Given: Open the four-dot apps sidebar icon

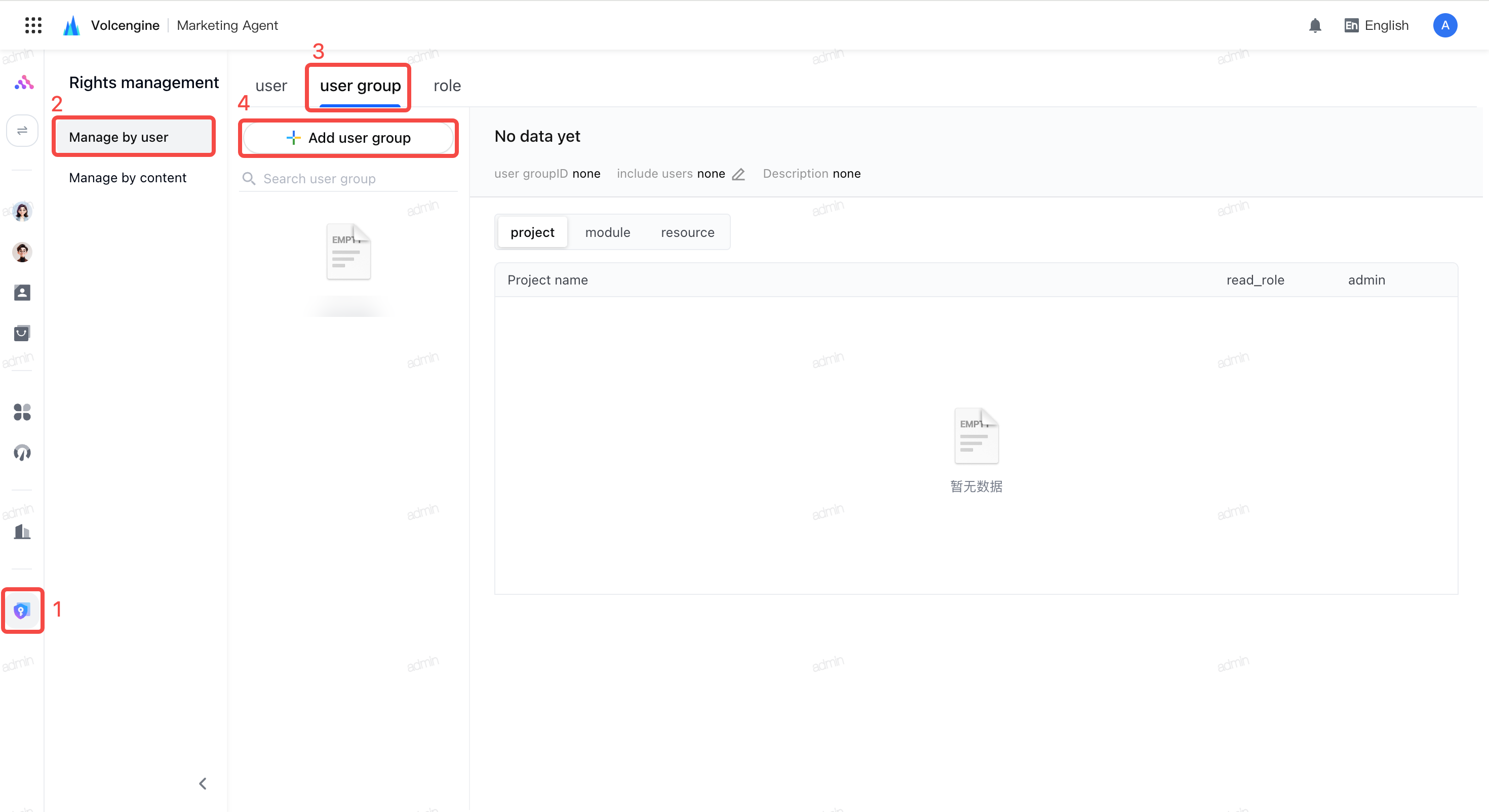Looking at the screenshot, I should coord(22,412).
